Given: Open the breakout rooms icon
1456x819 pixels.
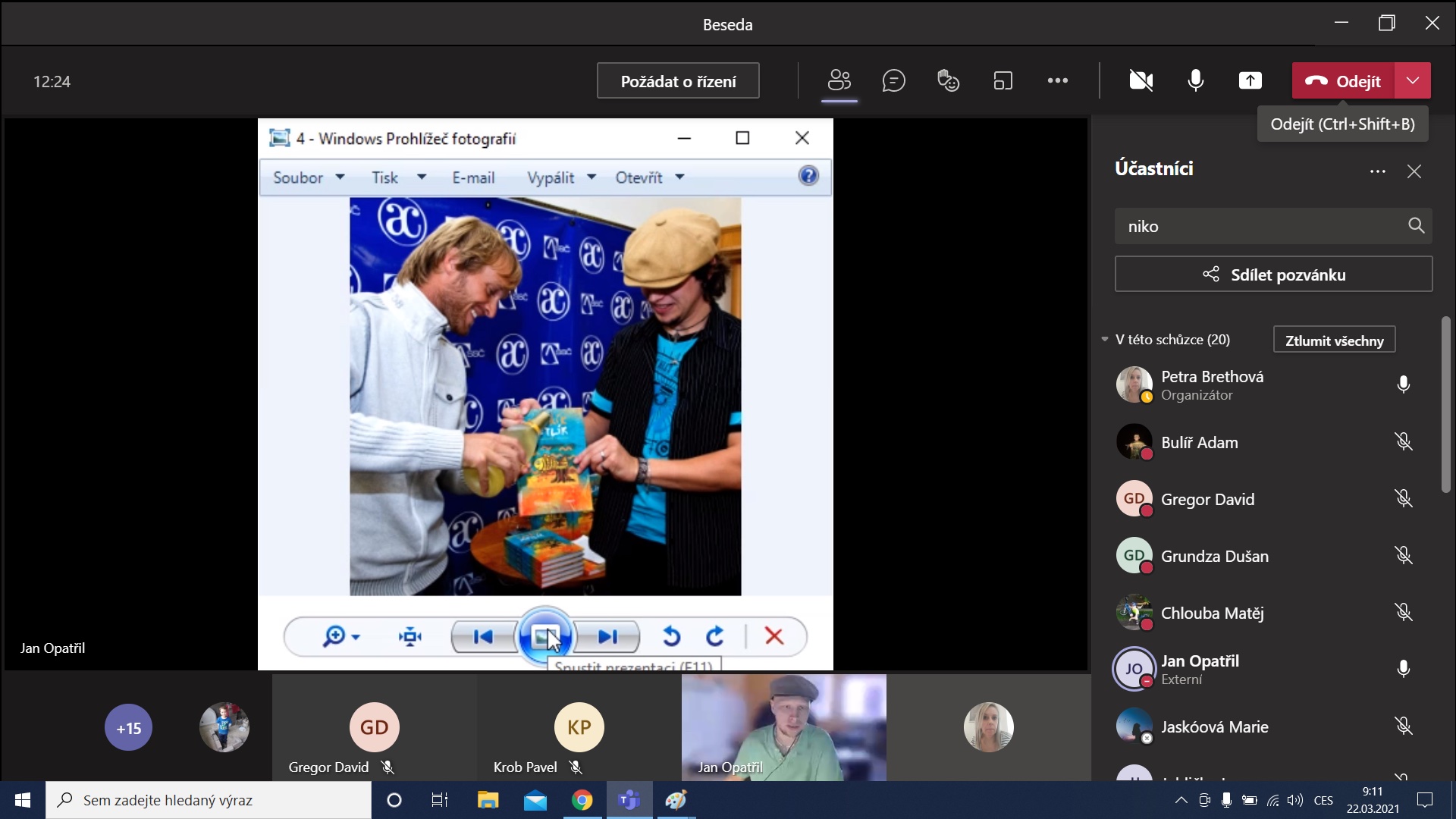Looking at the screenshot, I should pyautogui.click(x=1003, y=80).
